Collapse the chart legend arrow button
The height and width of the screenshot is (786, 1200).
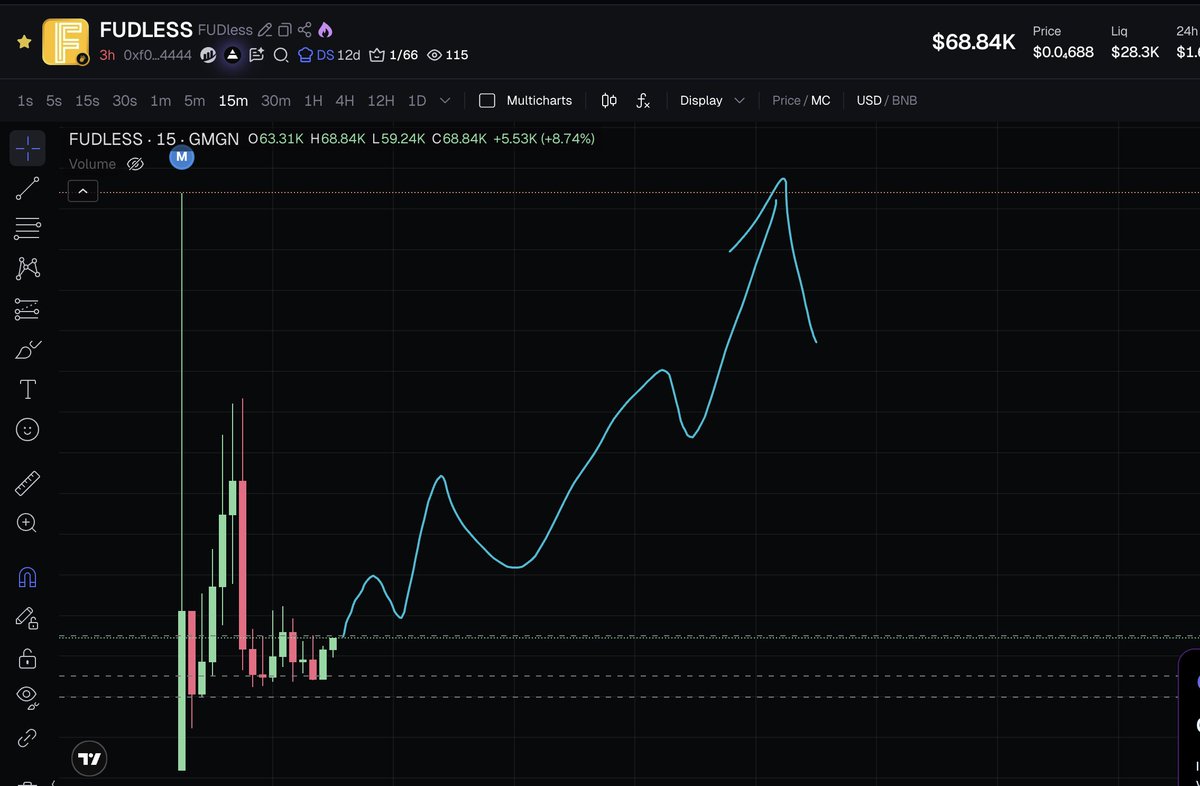[83, 191]
